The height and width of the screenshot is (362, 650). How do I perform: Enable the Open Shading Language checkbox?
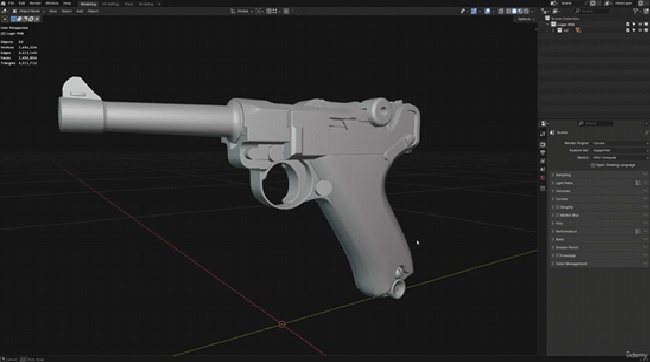(593, 165)
